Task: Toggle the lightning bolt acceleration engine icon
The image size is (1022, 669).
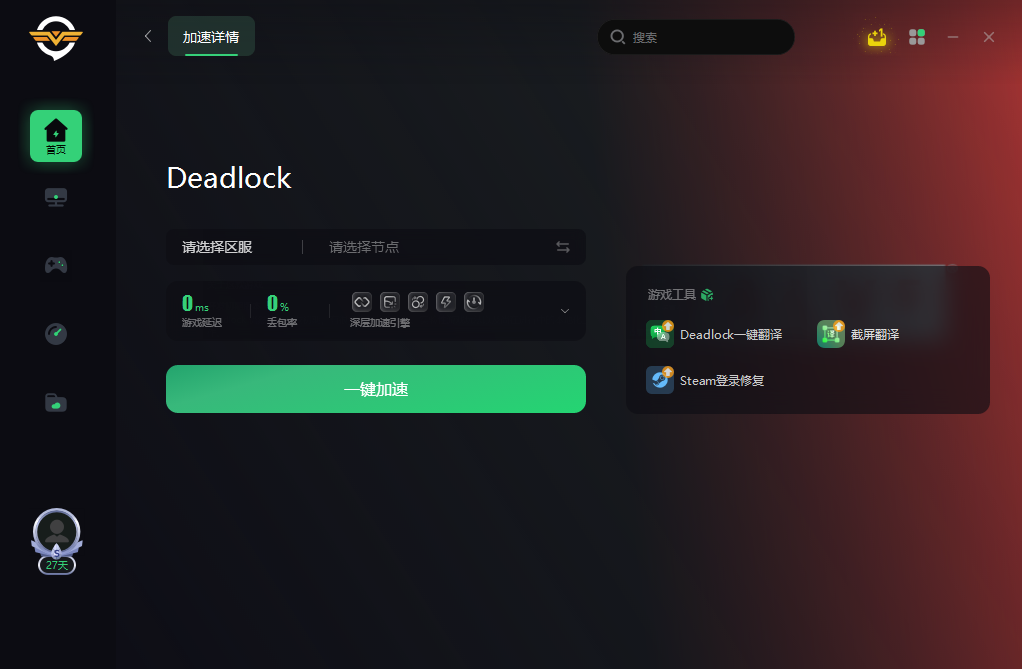Action: point(446,302)
